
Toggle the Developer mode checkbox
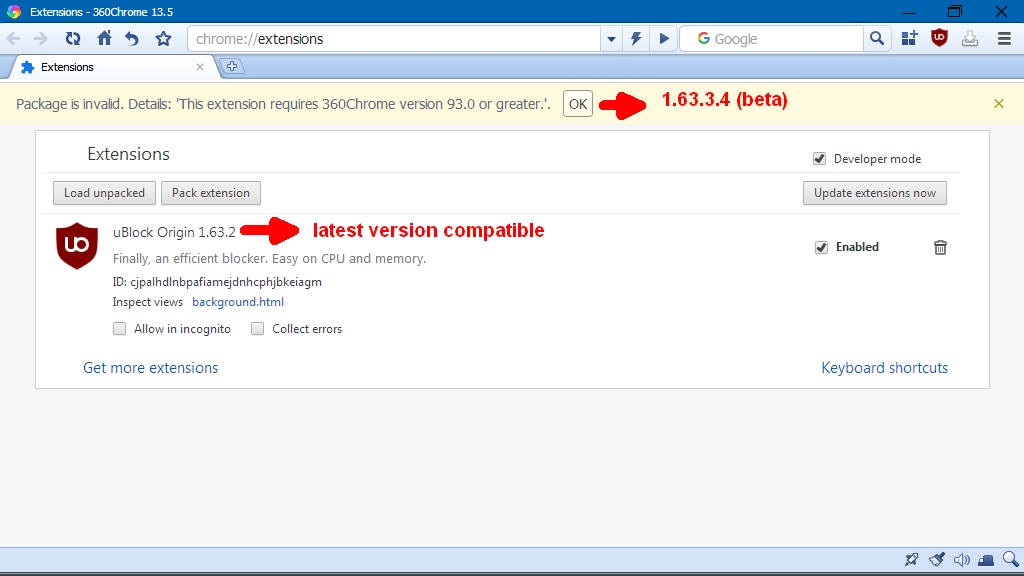pos(819,159)
